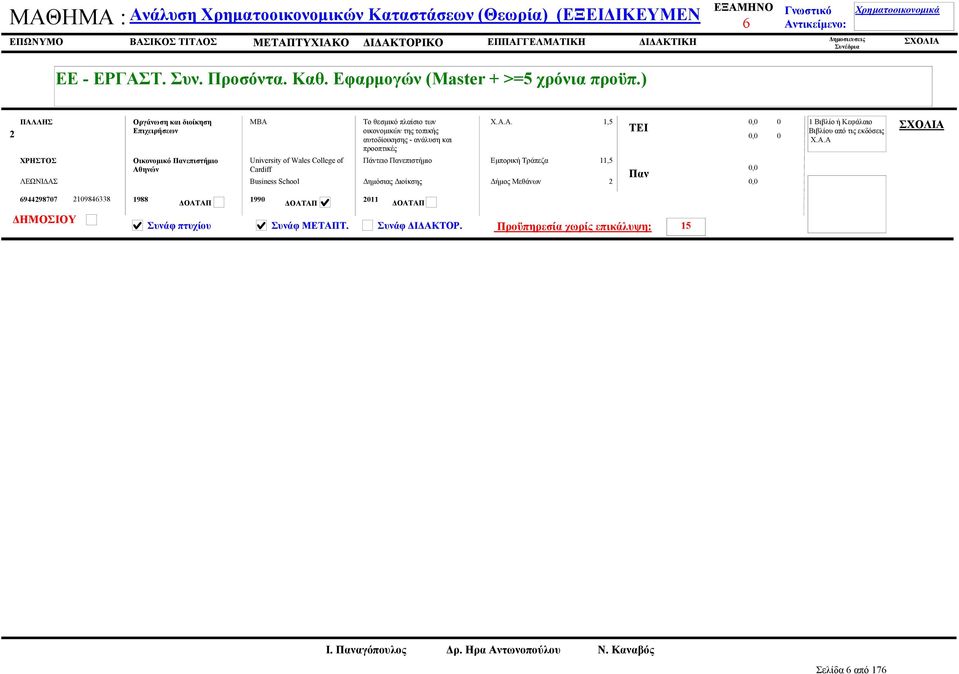Click University of Wales College of Cardiff
The image size is (959, 674).
pos(297,165)
